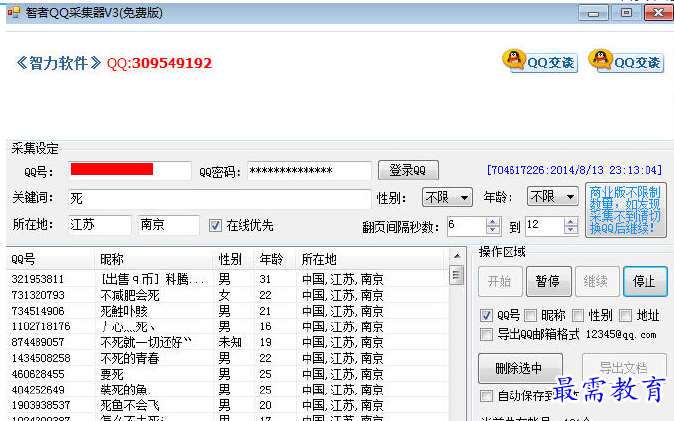Click the 暂停 button
This screenshot has width=674, height=421.
pos(548,282)
